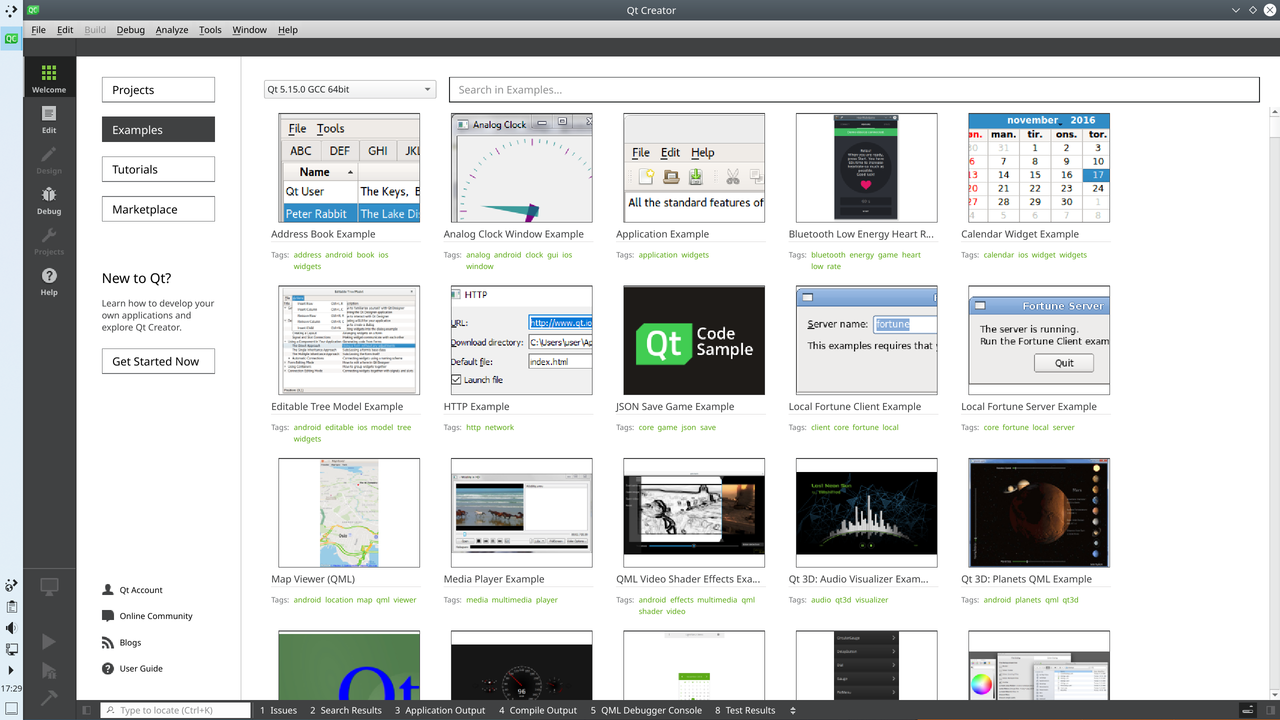This screenshot has height=720, width=1280.
Task: Toggle the right sidebar in status bar
Action: coord(1269,710)
